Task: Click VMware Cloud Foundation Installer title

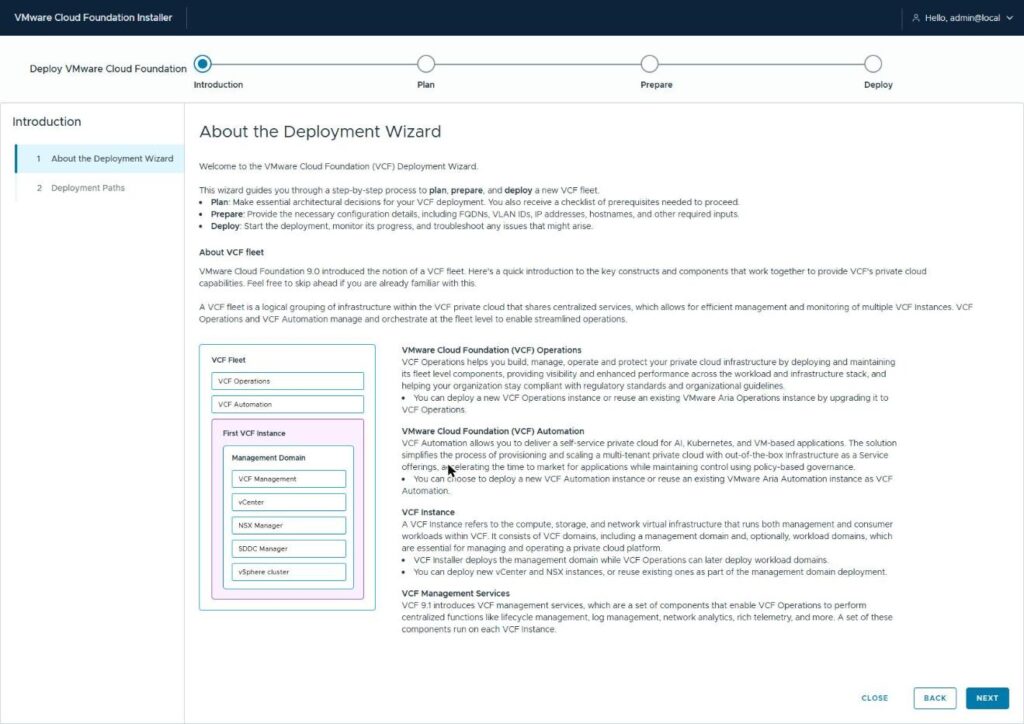Action: tap(93, 18)
